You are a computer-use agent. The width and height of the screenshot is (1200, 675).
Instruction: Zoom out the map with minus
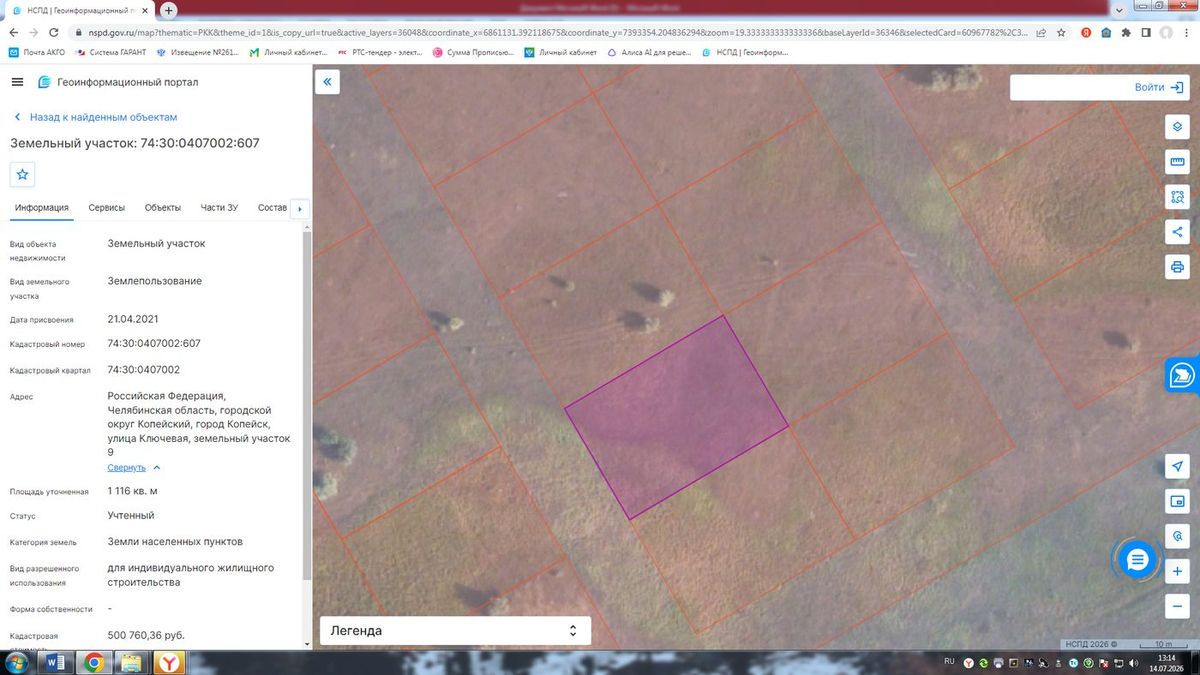[x=1177, y=606]
